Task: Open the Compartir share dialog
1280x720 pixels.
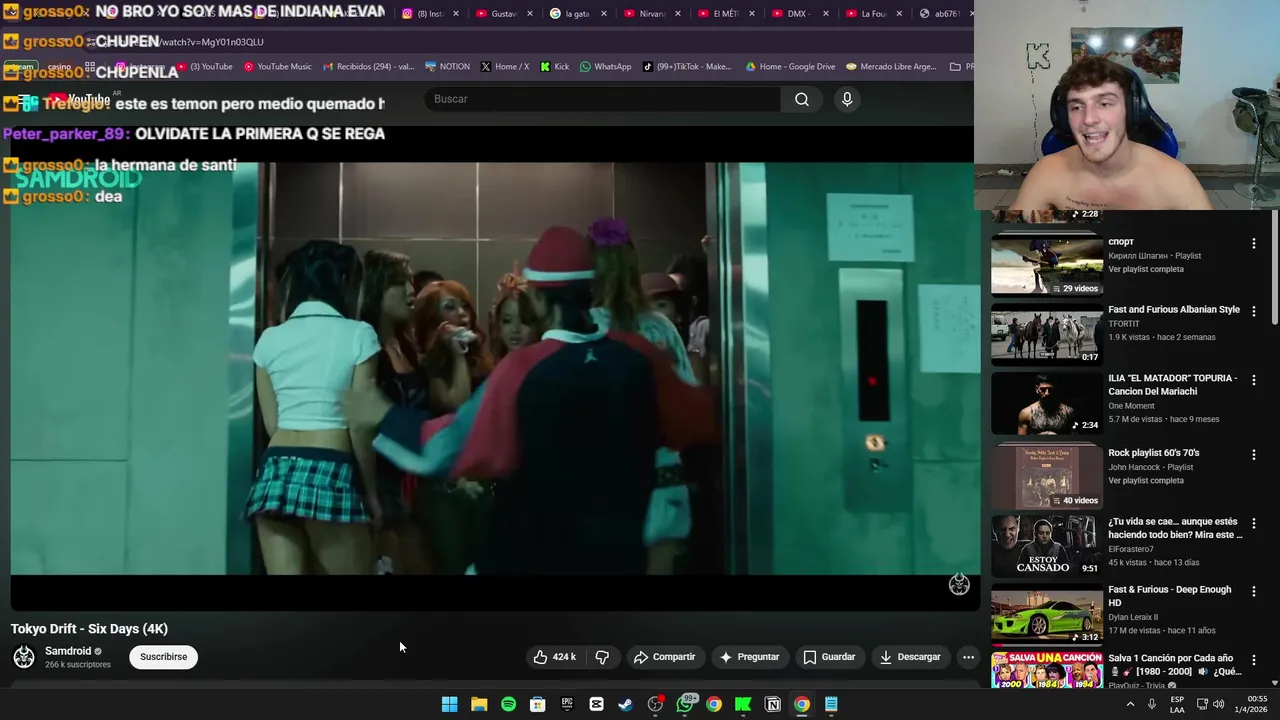Action: pyautogui.click(x=664, y=657)
